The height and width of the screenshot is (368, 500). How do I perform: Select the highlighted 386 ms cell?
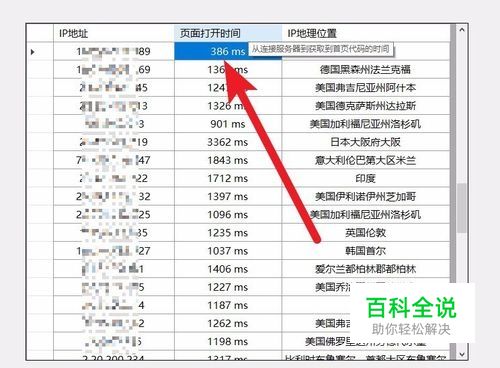[x=228, y=51]
